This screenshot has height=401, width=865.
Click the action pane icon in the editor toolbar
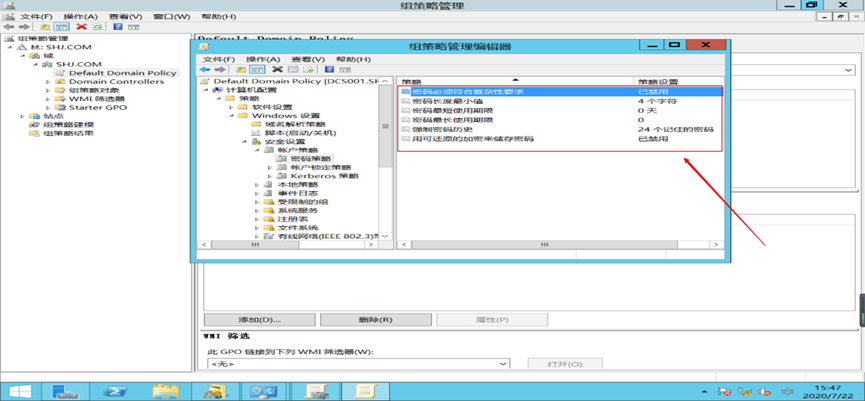tap(345, 69)
